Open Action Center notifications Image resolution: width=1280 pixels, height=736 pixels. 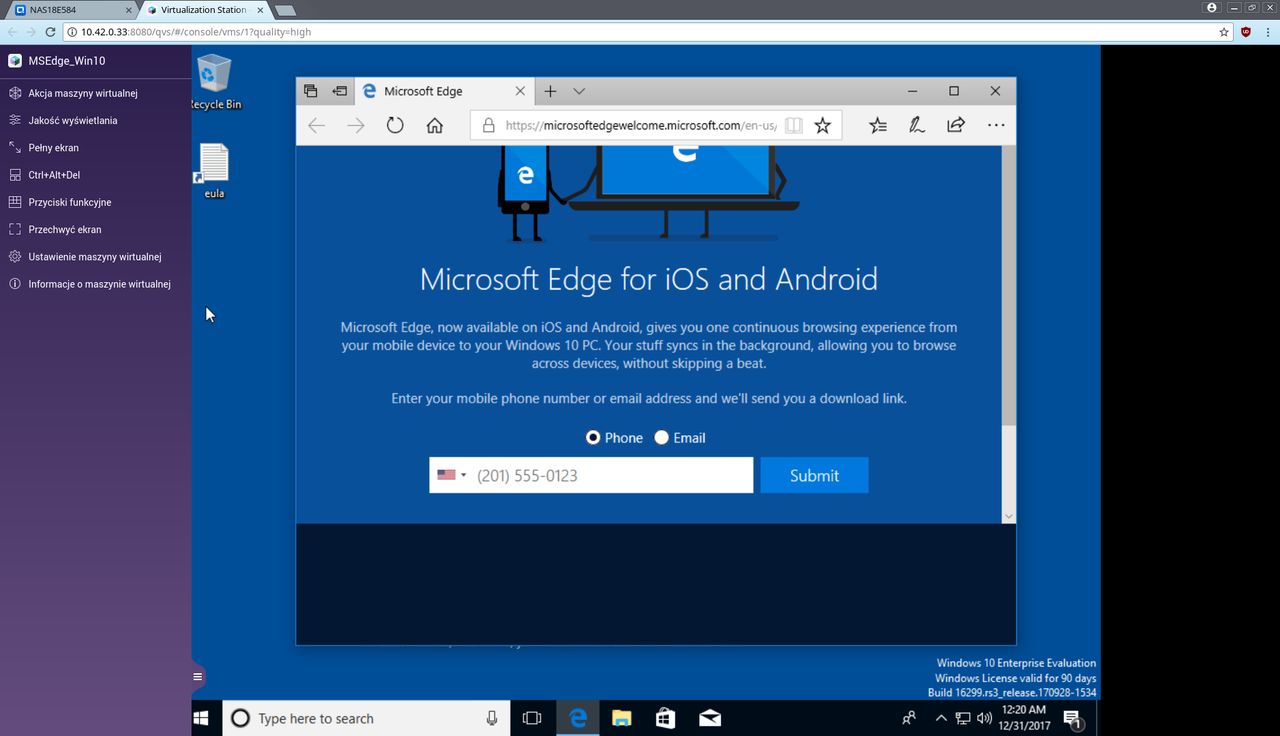point(1073,718)
